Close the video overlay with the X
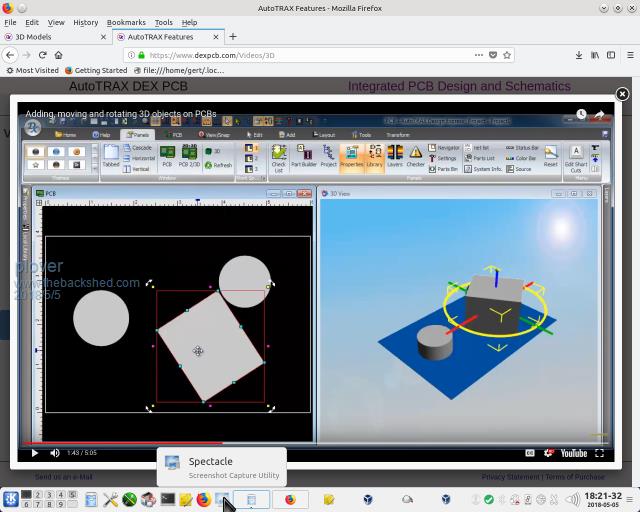Image resolution: width=640 pixels, height=512 pixels. (x=622, y=94)
